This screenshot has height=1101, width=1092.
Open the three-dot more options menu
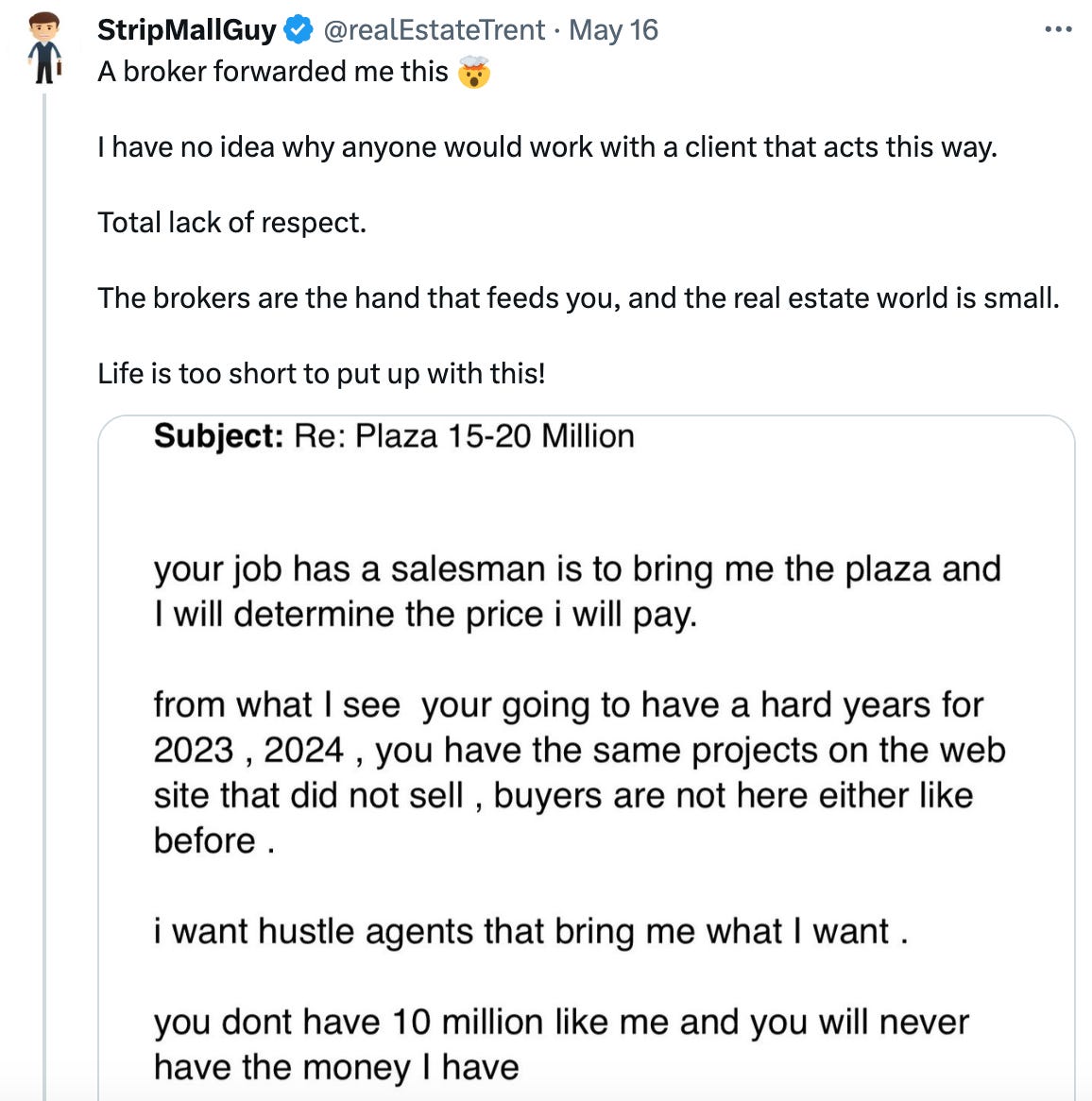coord(1058,30)
